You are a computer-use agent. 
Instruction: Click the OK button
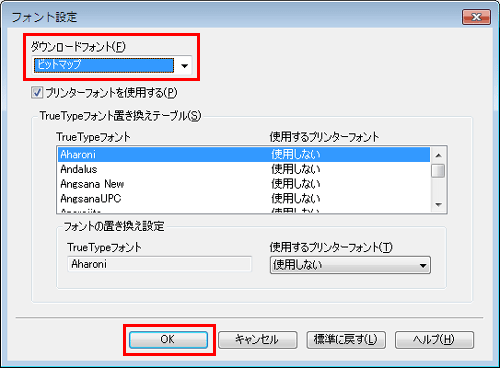(x=169, y=340)
